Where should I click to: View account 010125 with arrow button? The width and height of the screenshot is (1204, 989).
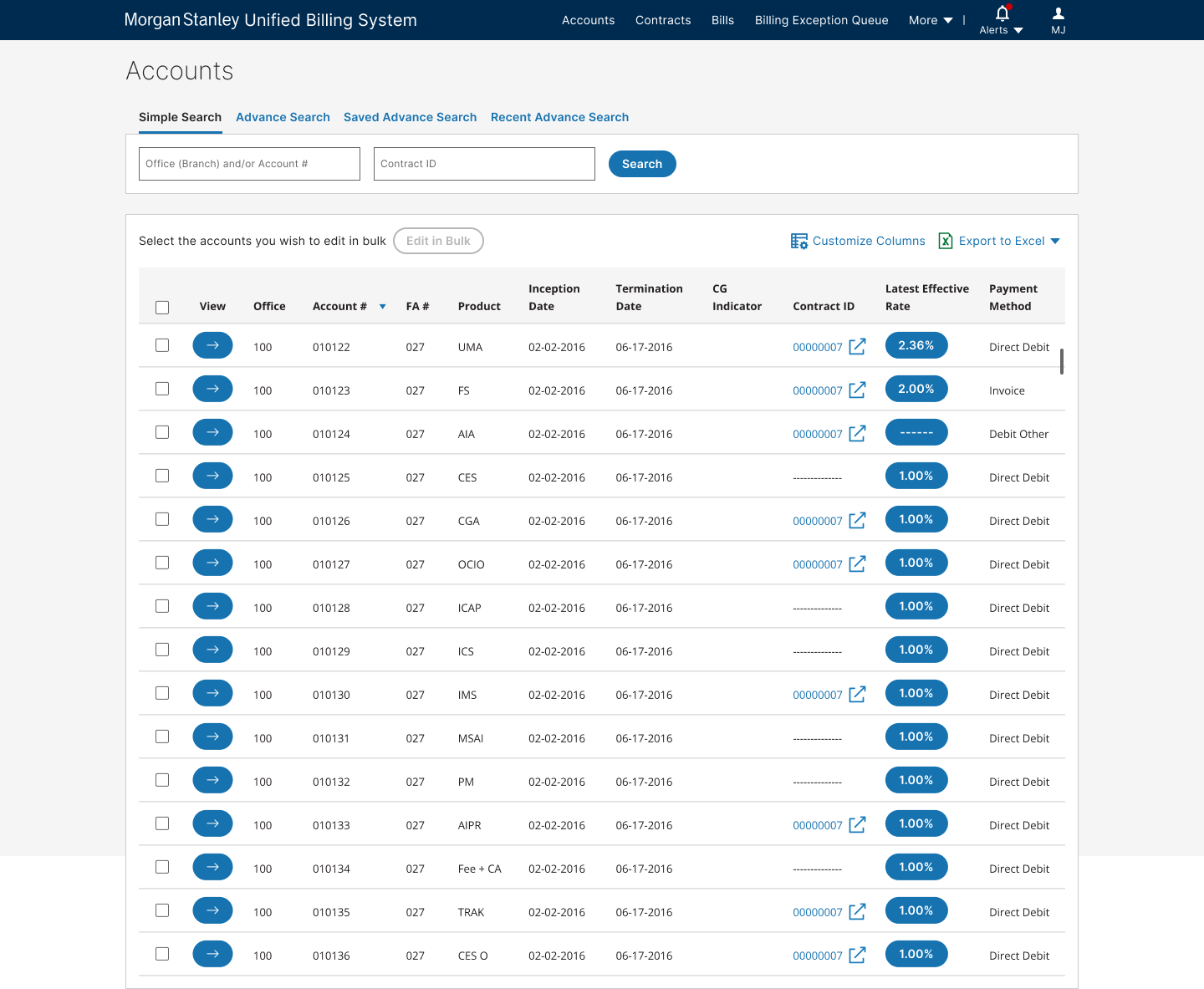point(212,476)
